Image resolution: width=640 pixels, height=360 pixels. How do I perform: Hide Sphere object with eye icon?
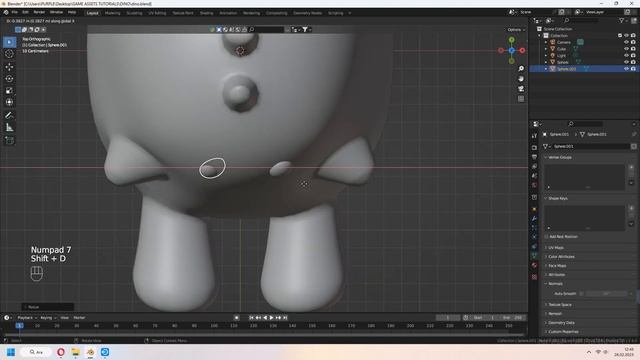(x=626, y=62)
